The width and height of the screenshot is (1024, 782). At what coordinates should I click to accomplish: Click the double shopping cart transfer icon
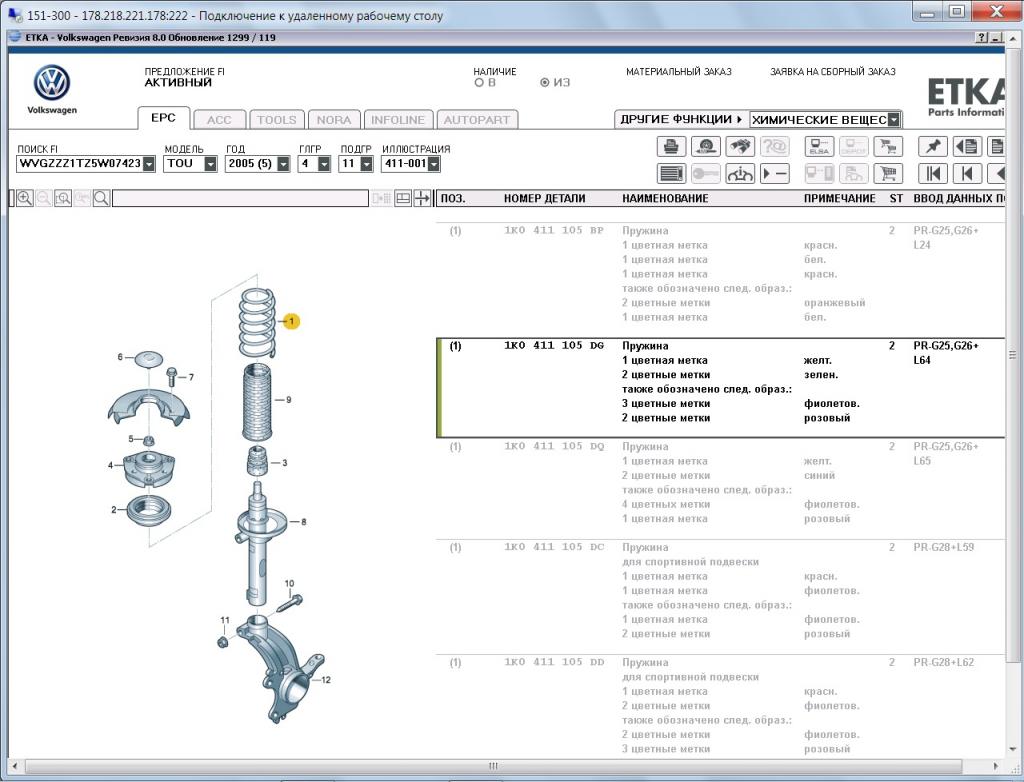888,146
